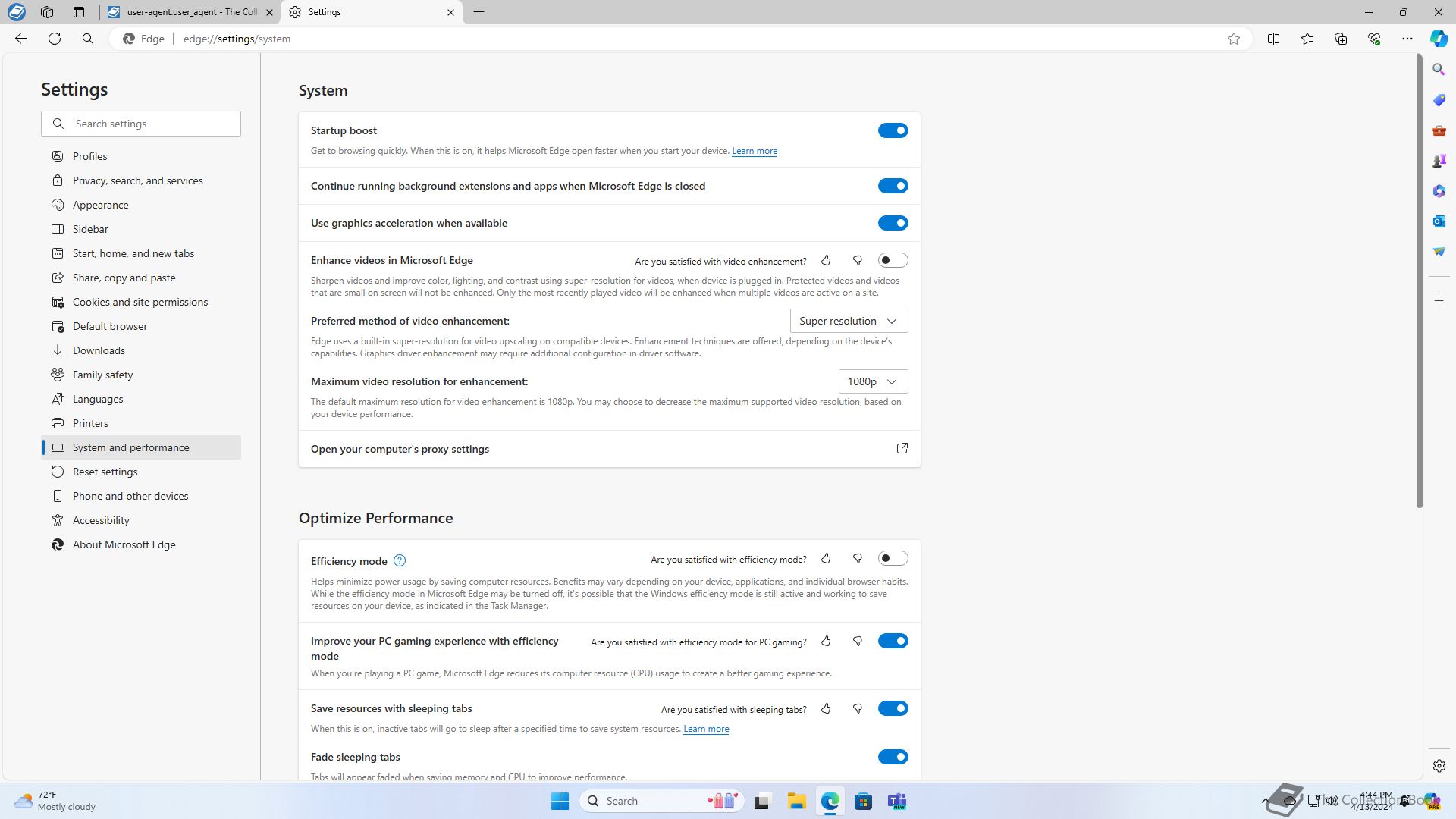Image resolution: width=1456 pixels, height=819 pixels.
Task: Enable Enhance videos in Microsoft Edge
Action: tap(893, 260)
